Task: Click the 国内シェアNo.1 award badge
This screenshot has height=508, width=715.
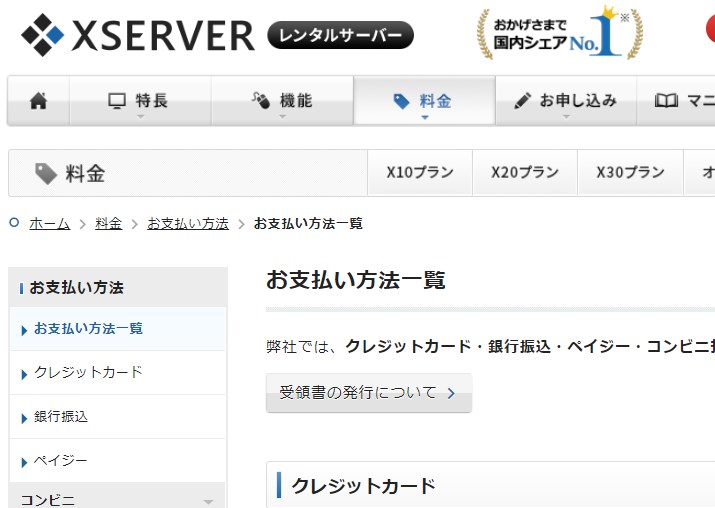Action: coord(560,33)
